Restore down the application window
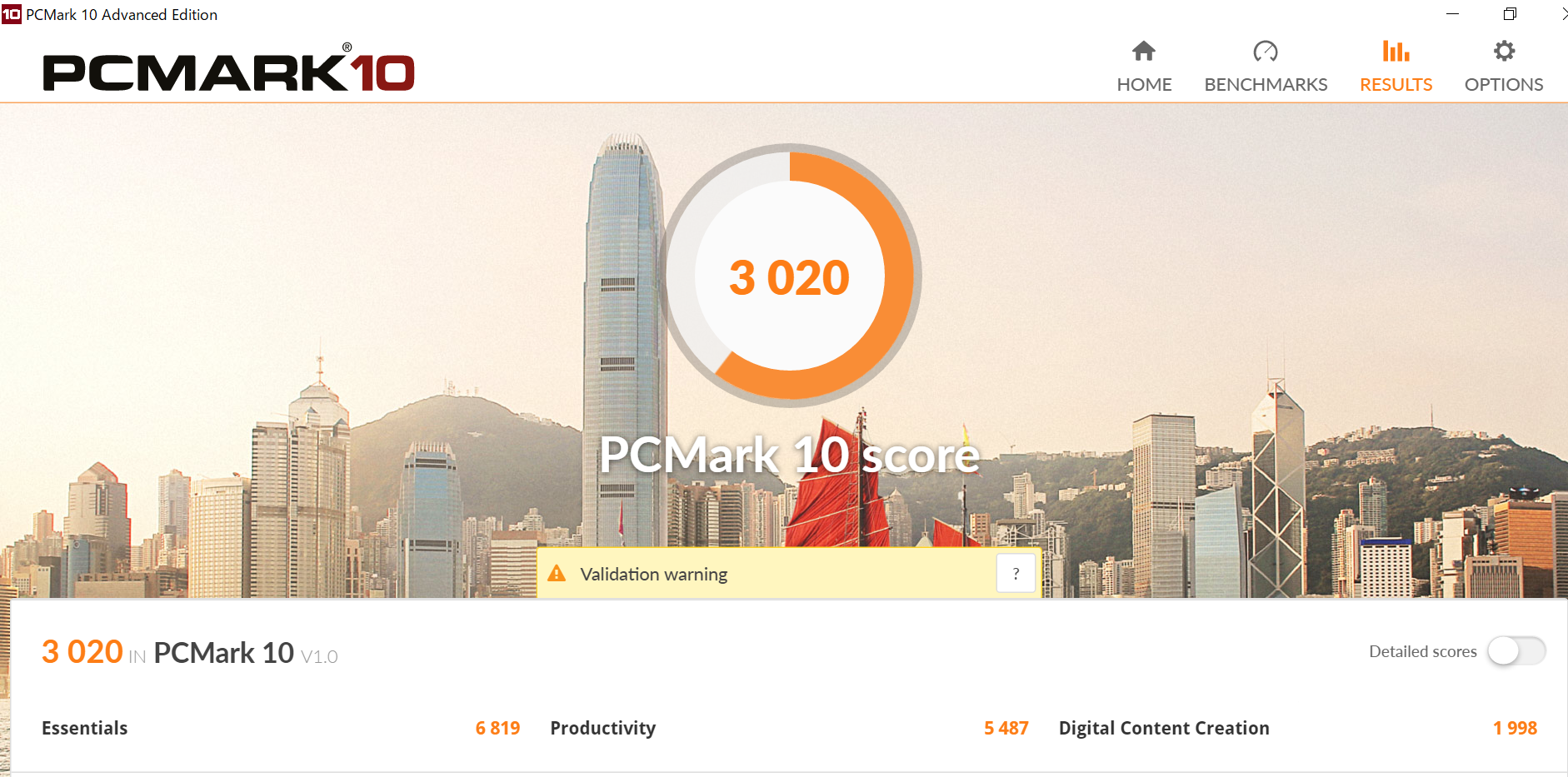 [1510, 14]
